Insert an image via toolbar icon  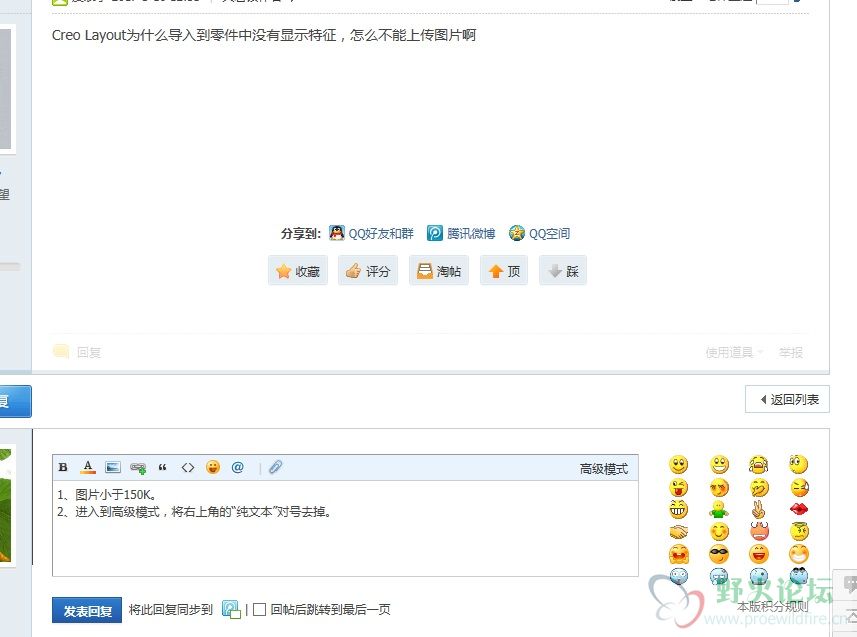tap(113, 467)
